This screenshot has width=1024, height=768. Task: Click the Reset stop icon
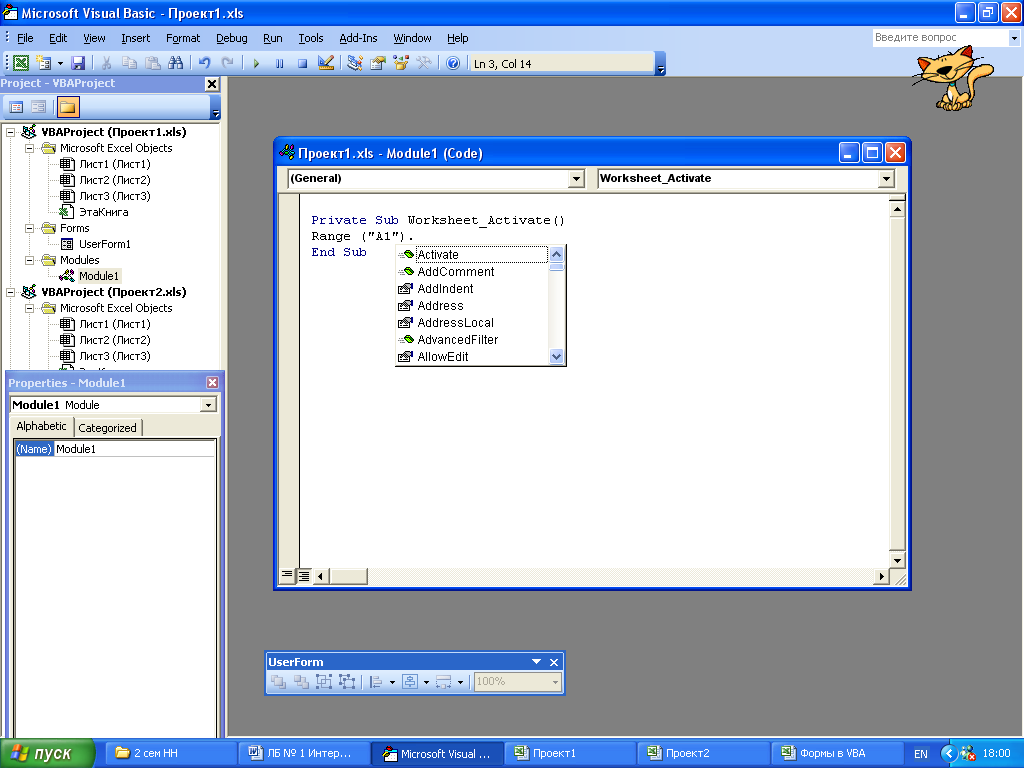tap(302, 63)
